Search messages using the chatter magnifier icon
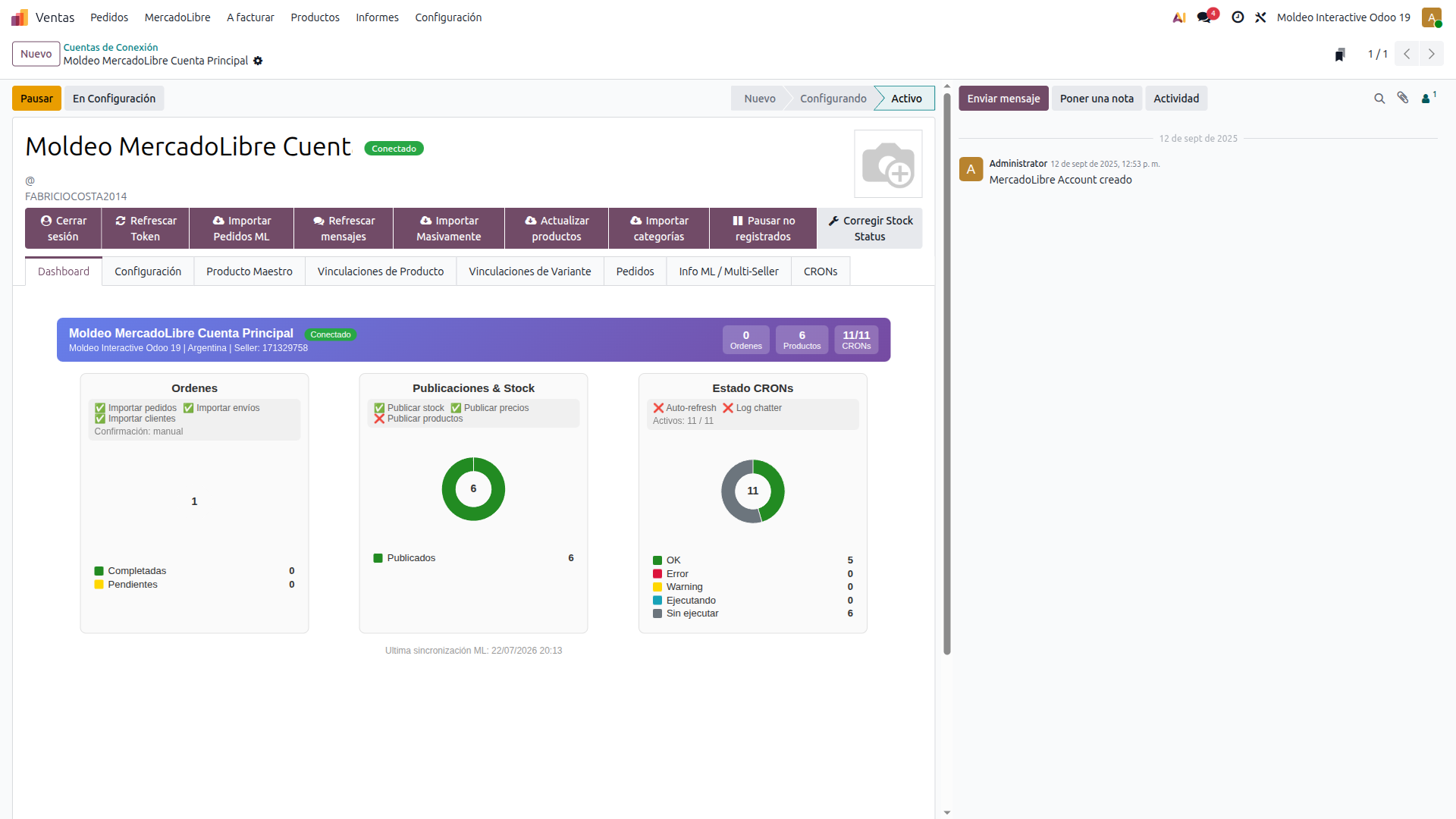Image resolution: width=1456 pixels, height=819 pixels. pyautogui.click(x=1379, y=99)
